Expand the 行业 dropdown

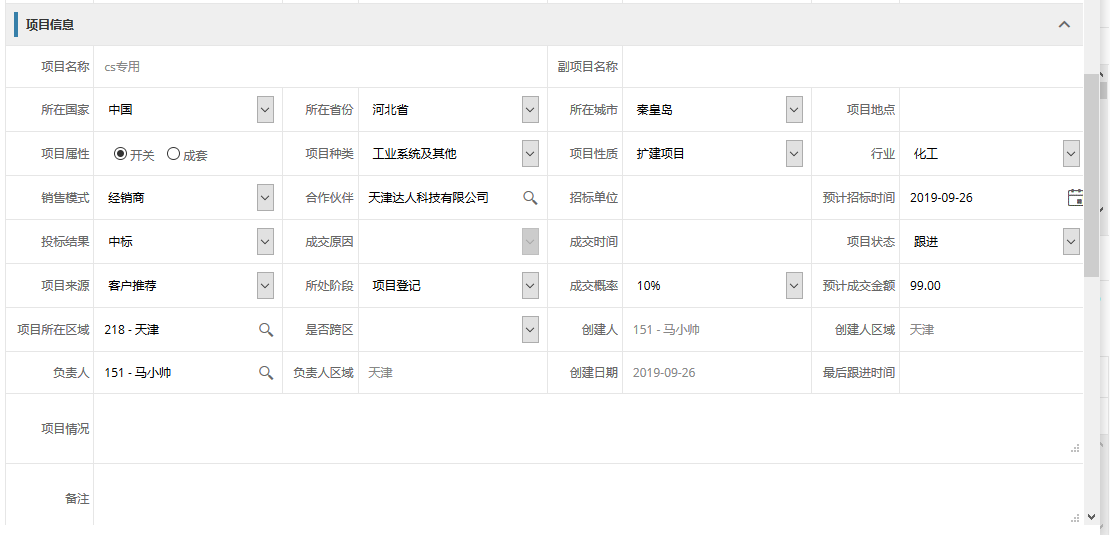point(1071,154)
